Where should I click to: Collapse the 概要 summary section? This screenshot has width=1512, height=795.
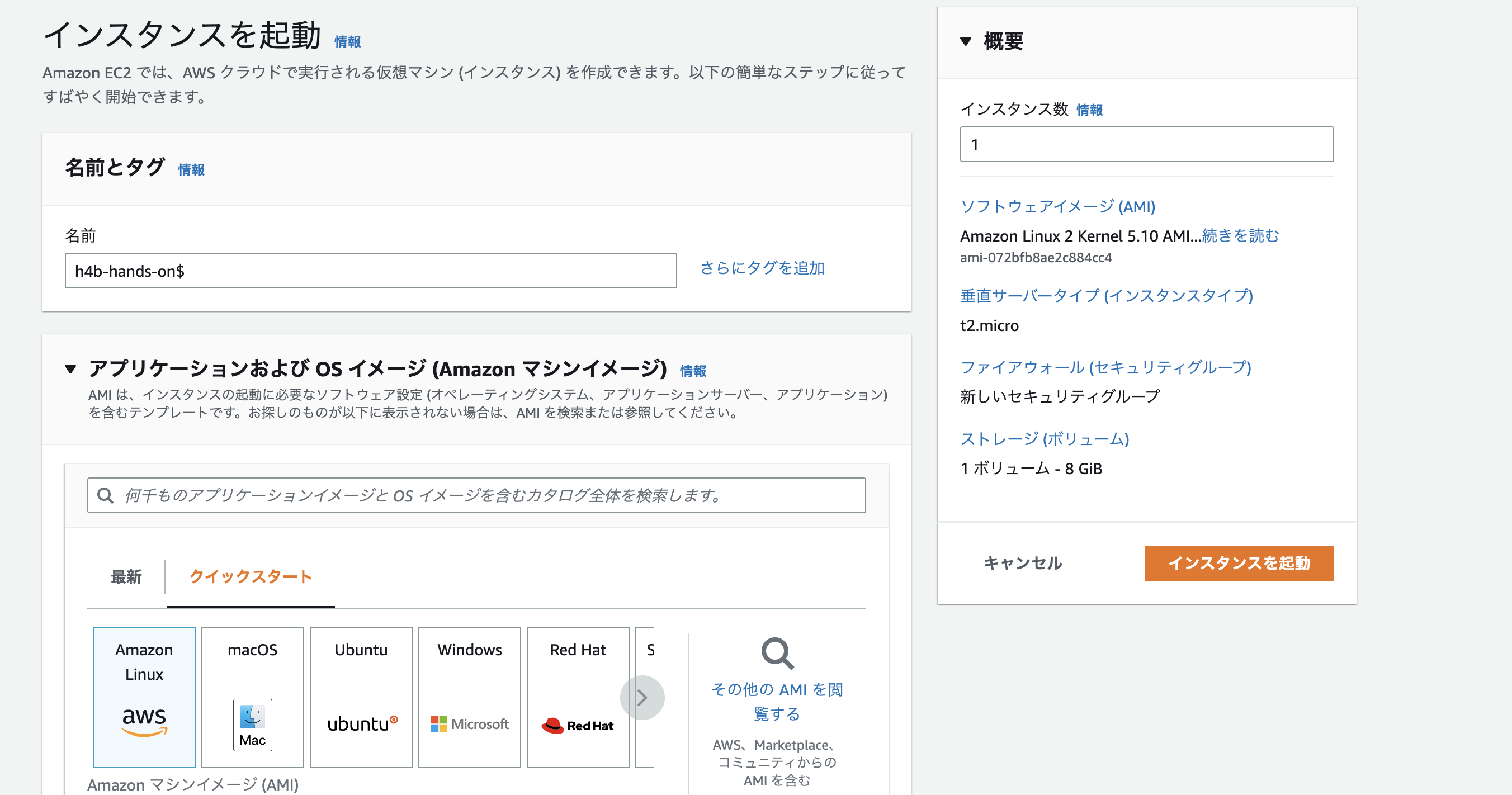click(x=965, y=42)
